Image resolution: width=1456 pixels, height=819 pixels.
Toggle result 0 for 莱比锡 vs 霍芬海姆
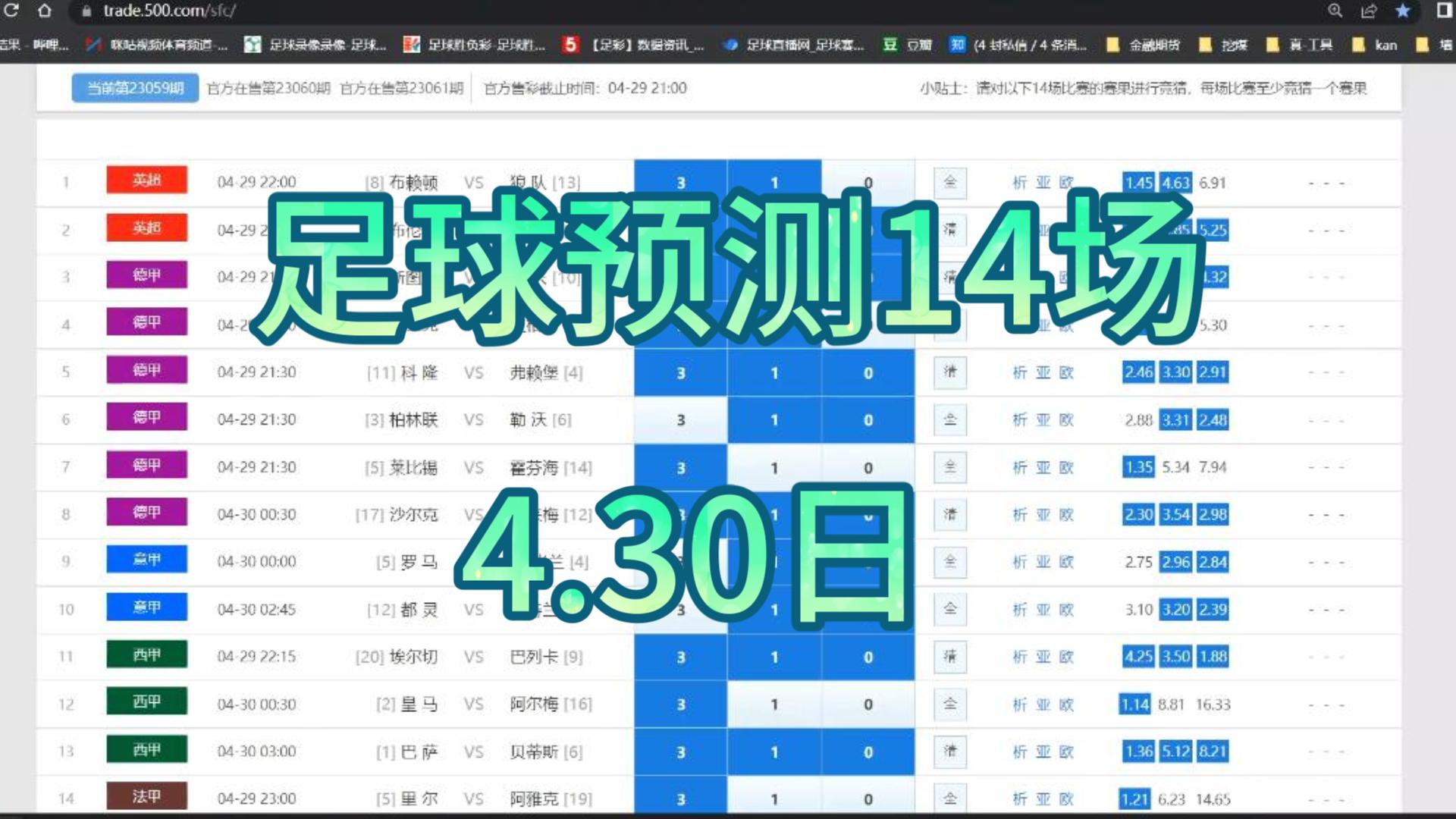tap(868, 468)
